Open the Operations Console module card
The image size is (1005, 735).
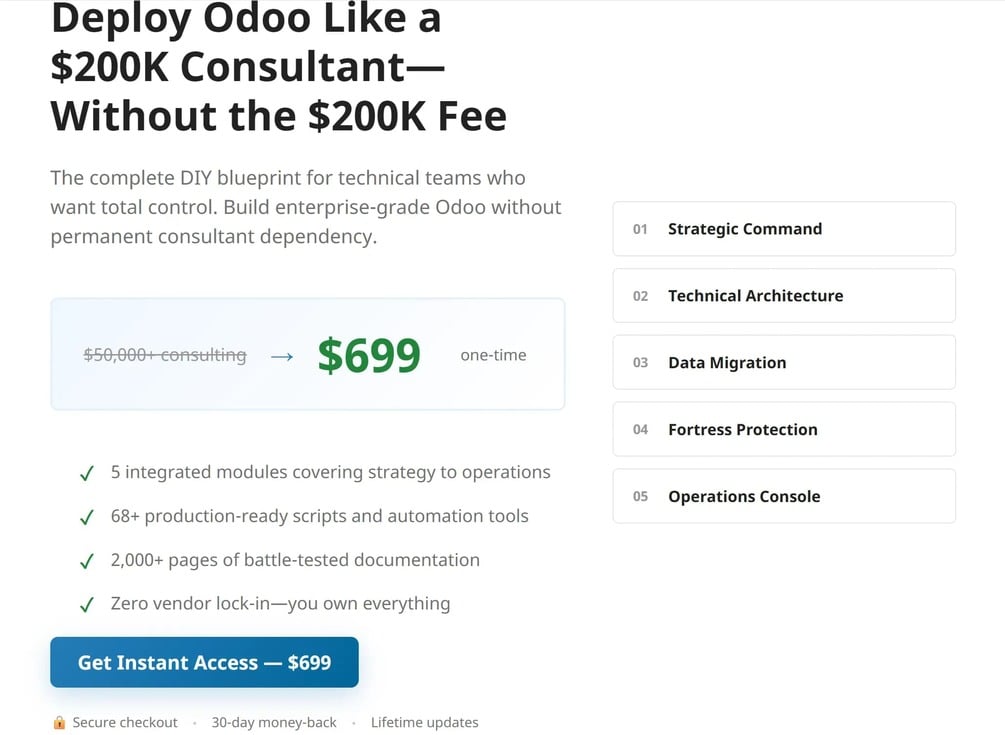pyautogui.click(x=783, y=497)
